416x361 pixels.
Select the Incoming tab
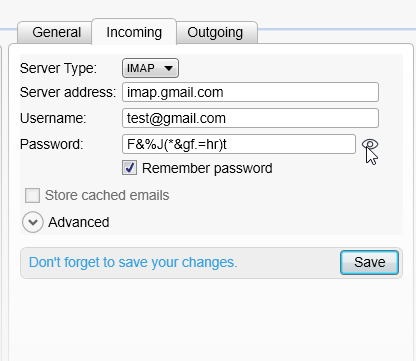(134, 32)
